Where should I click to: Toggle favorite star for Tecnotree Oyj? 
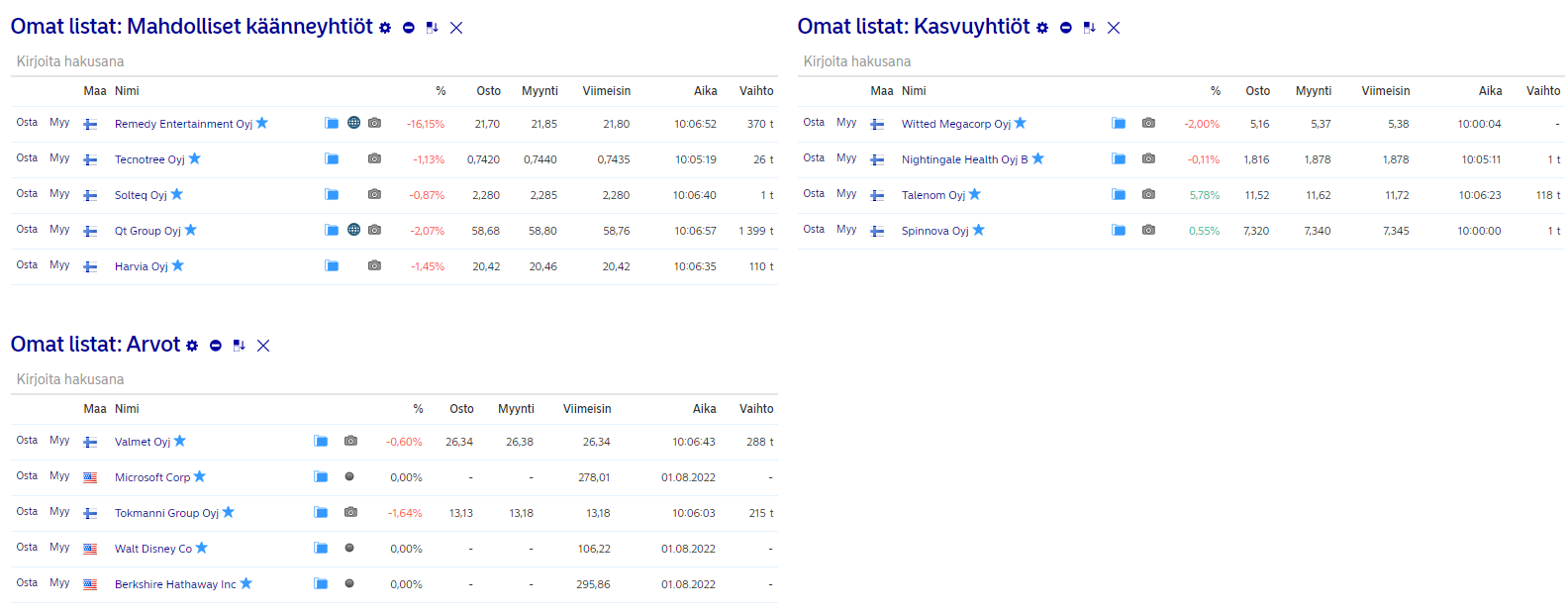pos(195,158)
